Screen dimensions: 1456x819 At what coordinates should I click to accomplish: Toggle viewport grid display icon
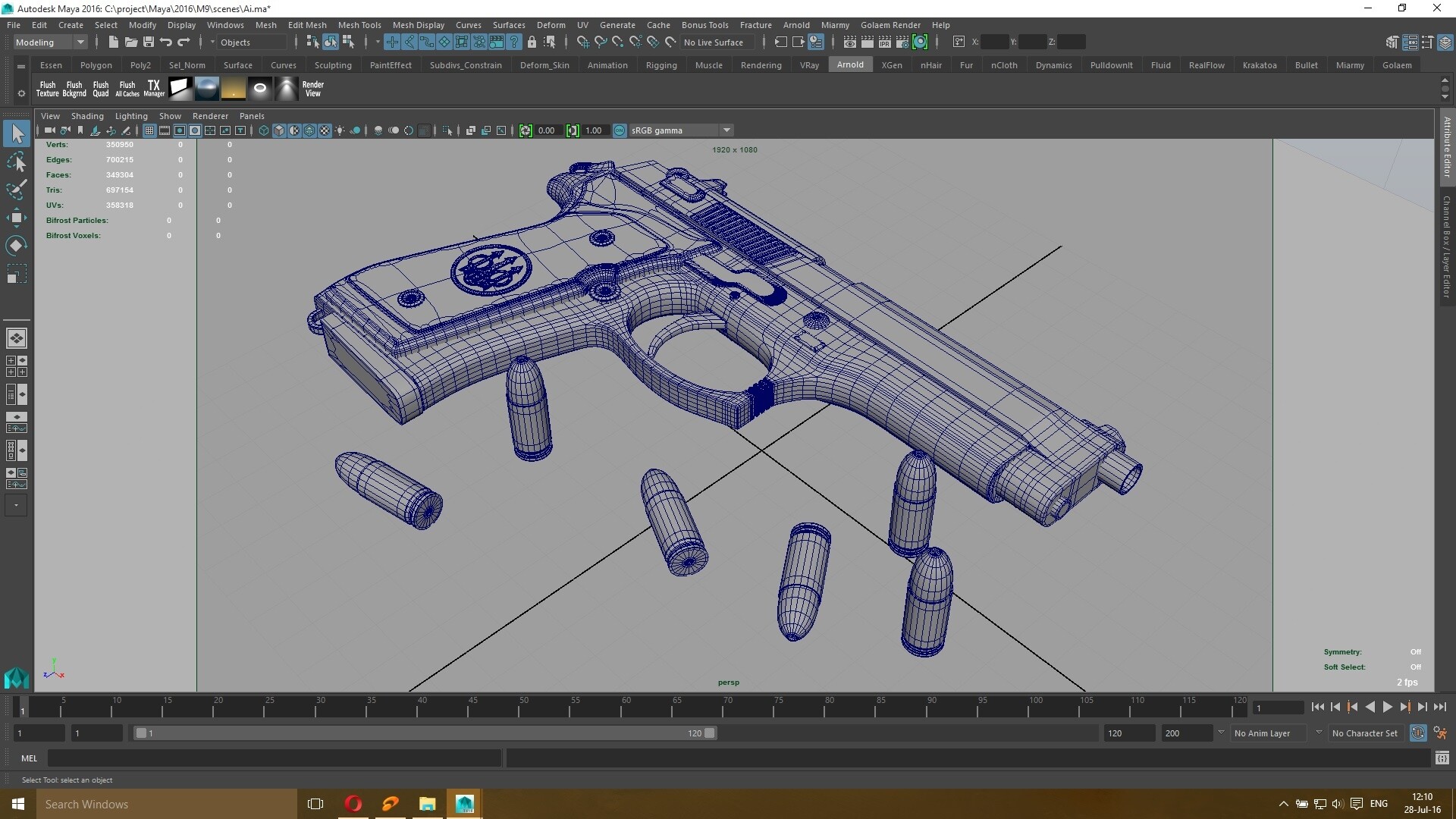tap(149, 130)
